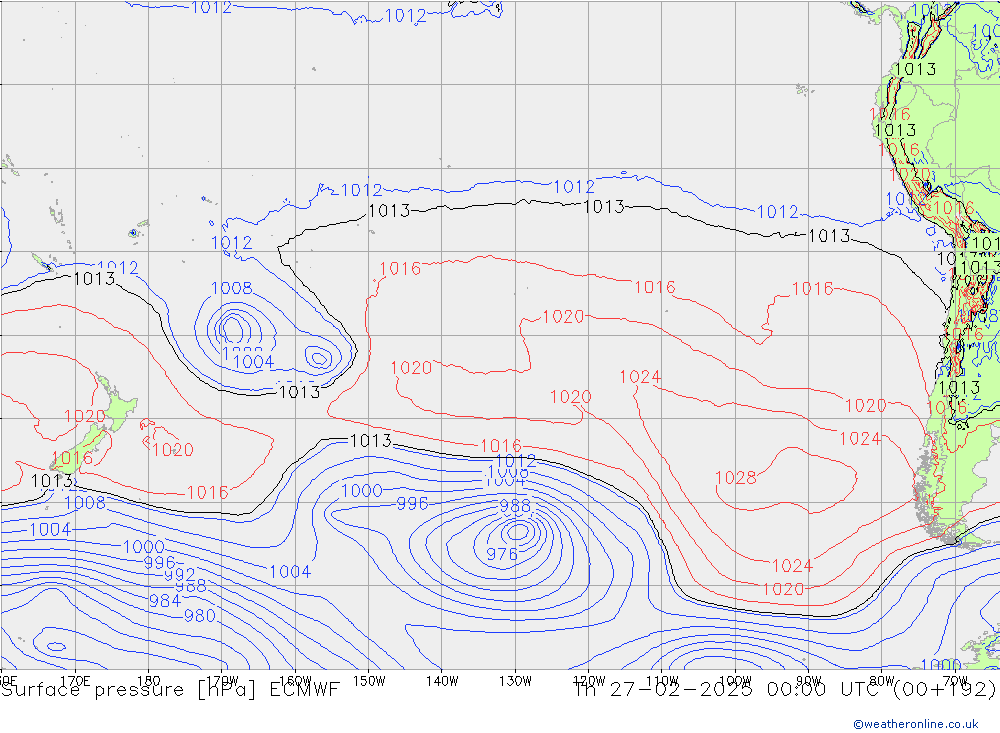Select the 170W longitude label
The width and height of the screenshot is (1000, 733).
222,681
